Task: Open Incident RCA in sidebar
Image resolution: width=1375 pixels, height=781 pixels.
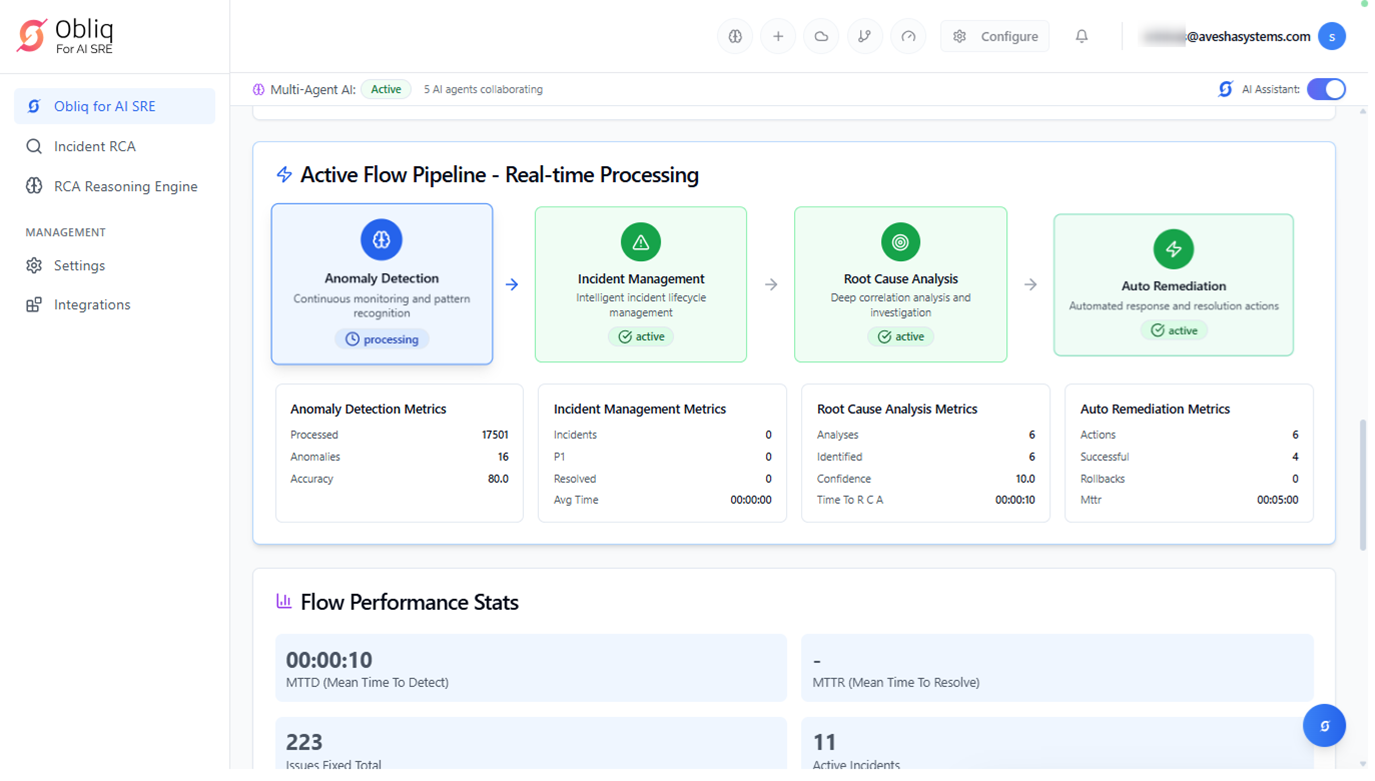Action: pos(94,146)
